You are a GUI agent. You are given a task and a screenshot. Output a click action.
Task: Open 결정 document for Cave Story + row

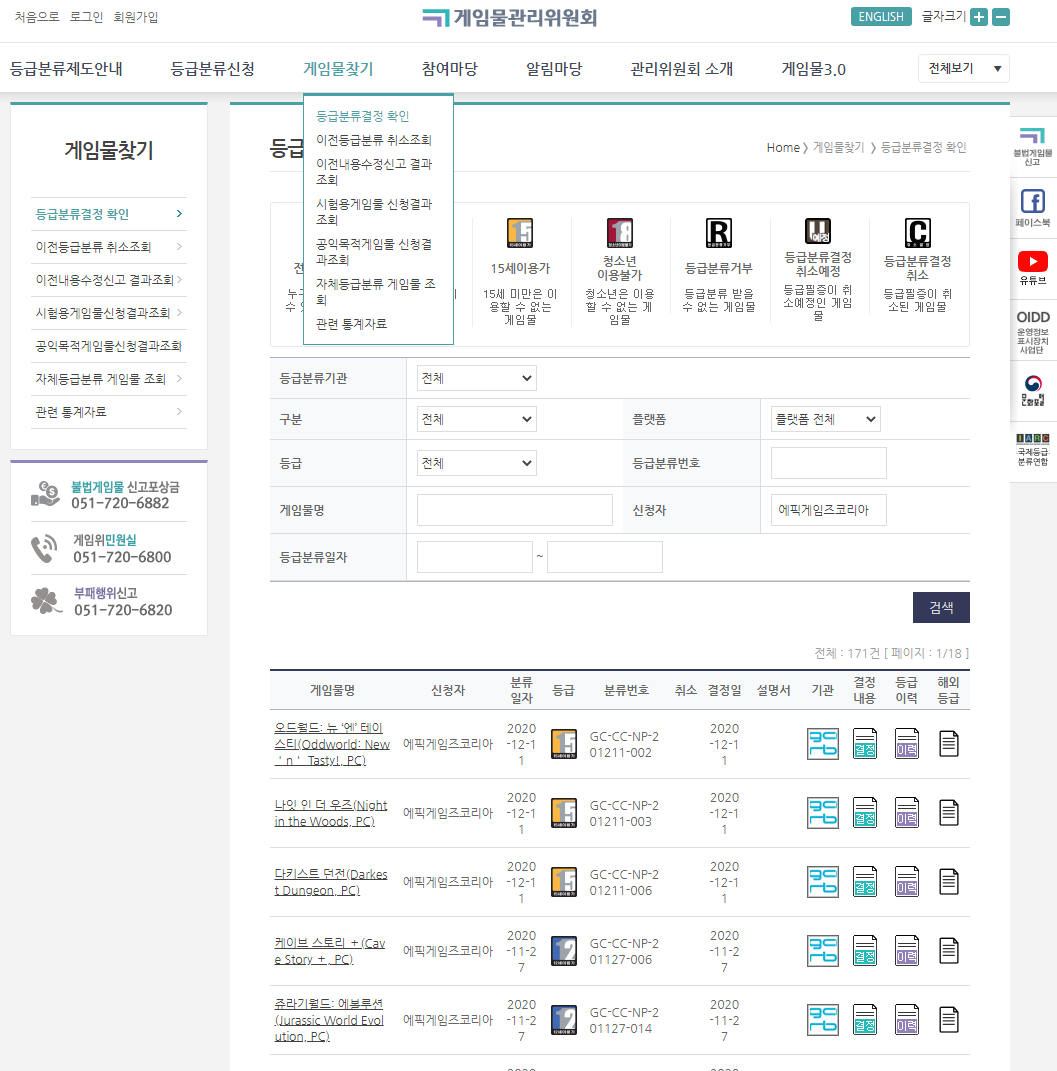pos(864,951)
